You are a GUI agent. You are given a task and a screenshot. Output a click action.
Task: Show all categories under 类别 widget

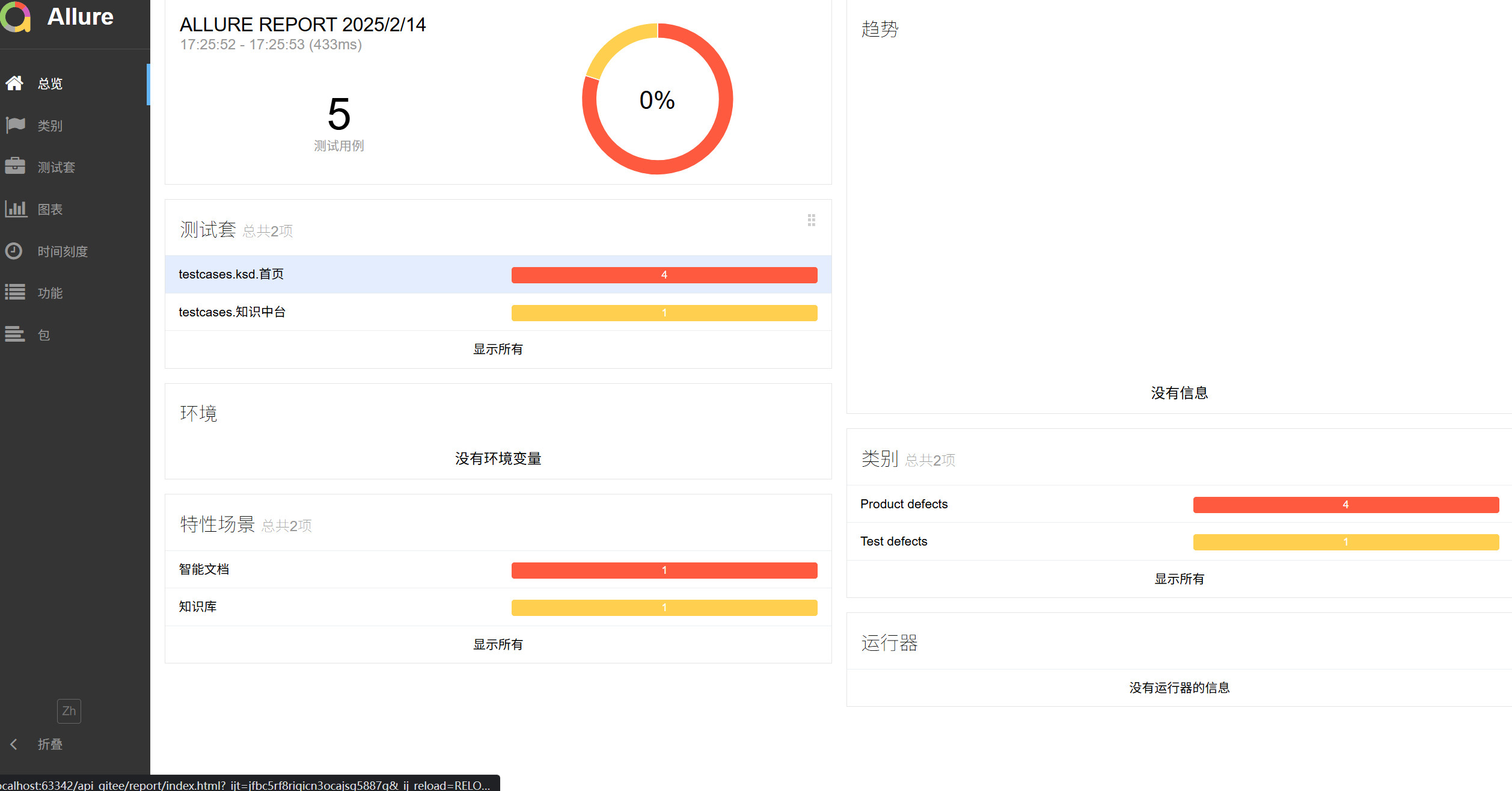tap(1179, 579)
